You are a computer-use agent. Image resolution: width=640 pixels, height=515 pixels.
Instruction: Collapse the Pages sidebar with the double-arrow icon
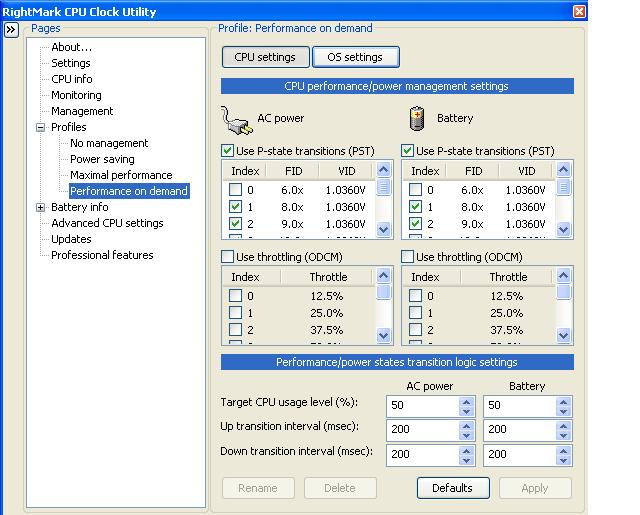(x=11, y=30)
